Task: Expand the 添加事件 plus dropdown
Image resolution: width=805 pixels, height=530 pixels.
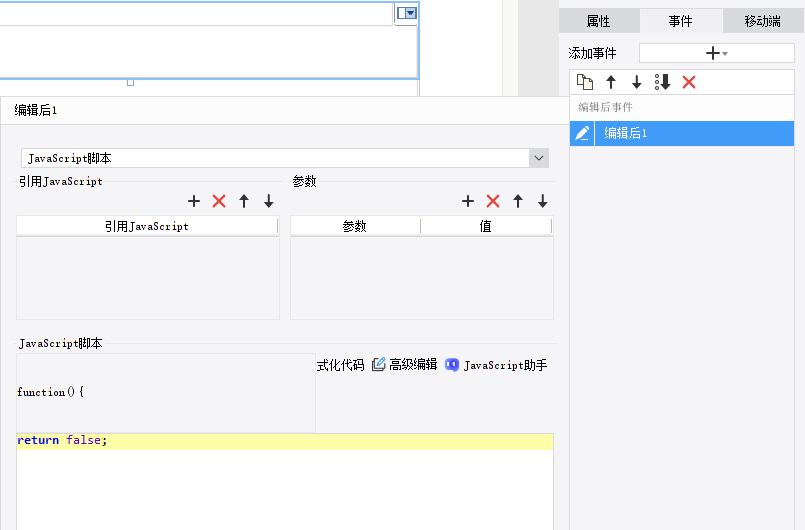Action: [x=716, y=53]
